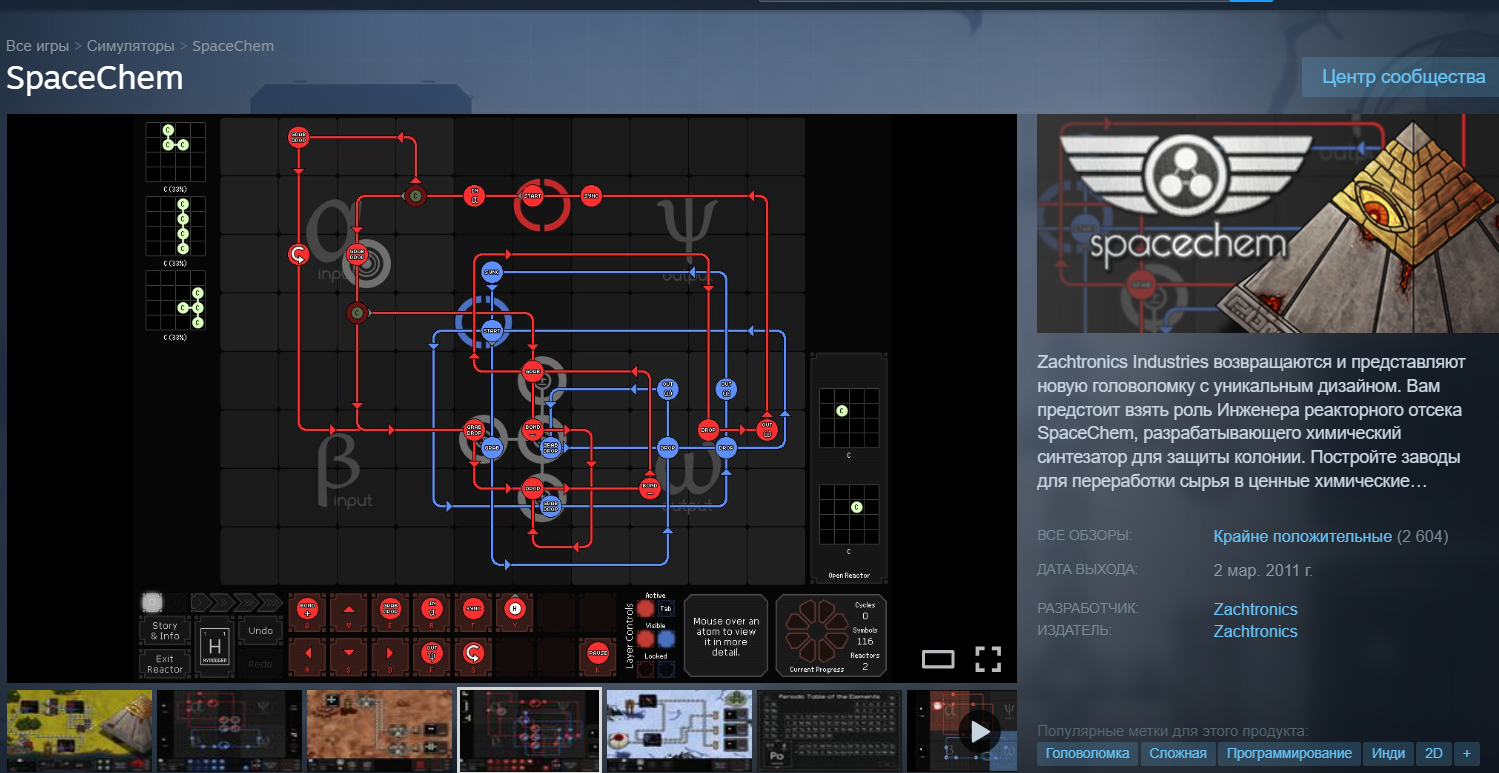Select the Инди tag

coord(1388,753)
